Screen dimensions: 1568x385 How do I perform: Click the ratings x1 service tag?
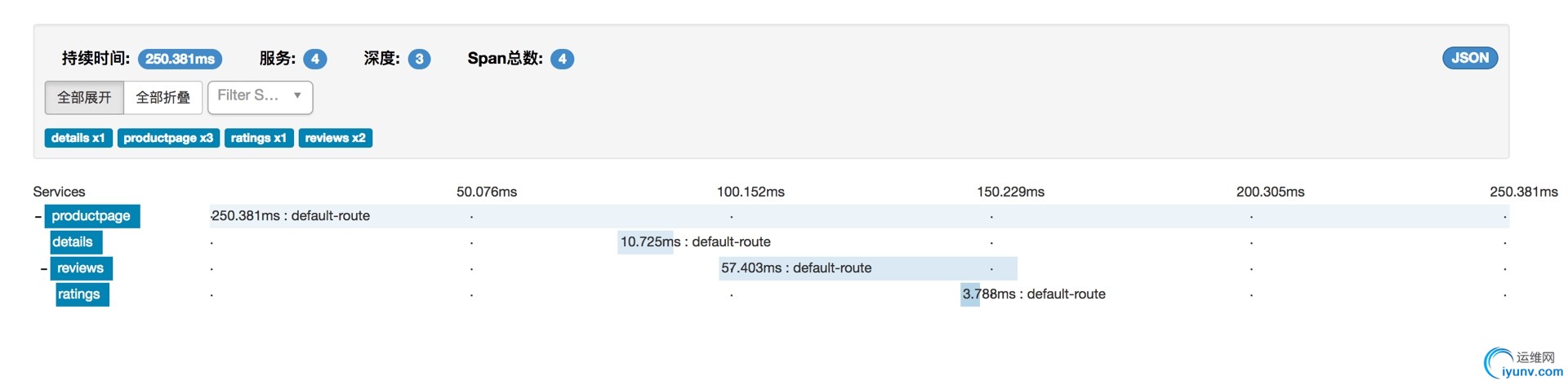(259, 138)
